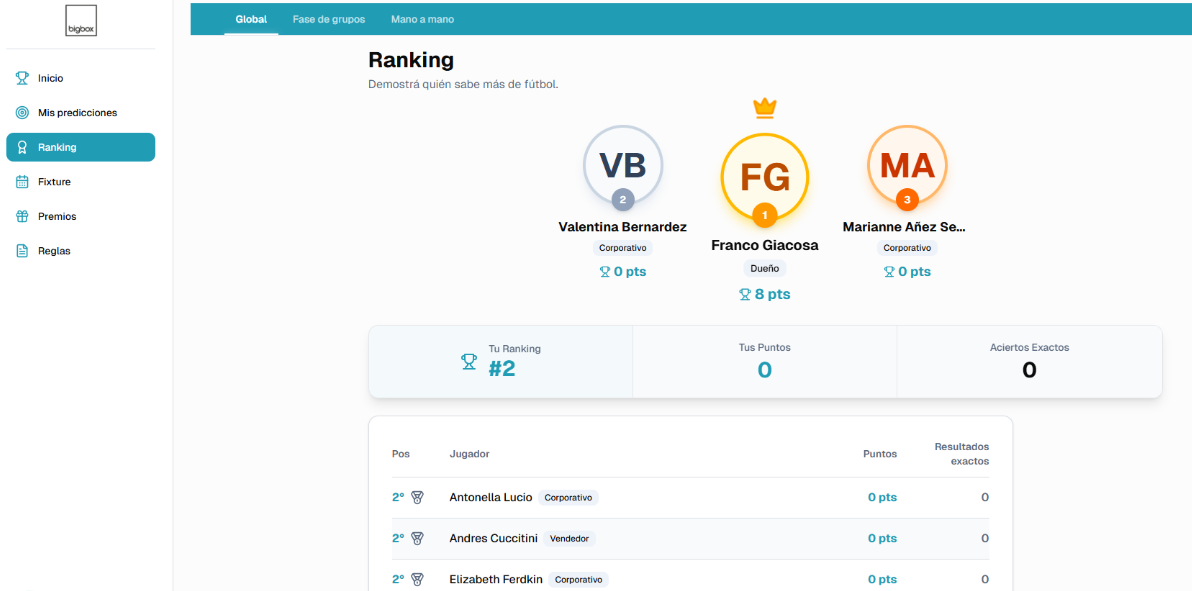Click the calendar icon beside Fixture
The width and height of the screenshot is (1192, 591).
point(22,182)
